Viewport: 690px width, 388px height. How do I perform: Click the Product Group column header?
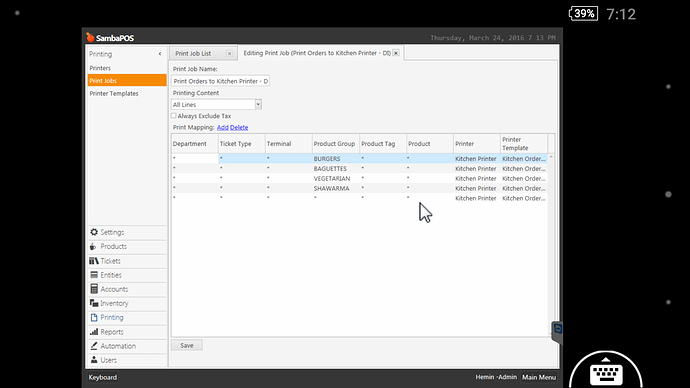click(336, 144)
